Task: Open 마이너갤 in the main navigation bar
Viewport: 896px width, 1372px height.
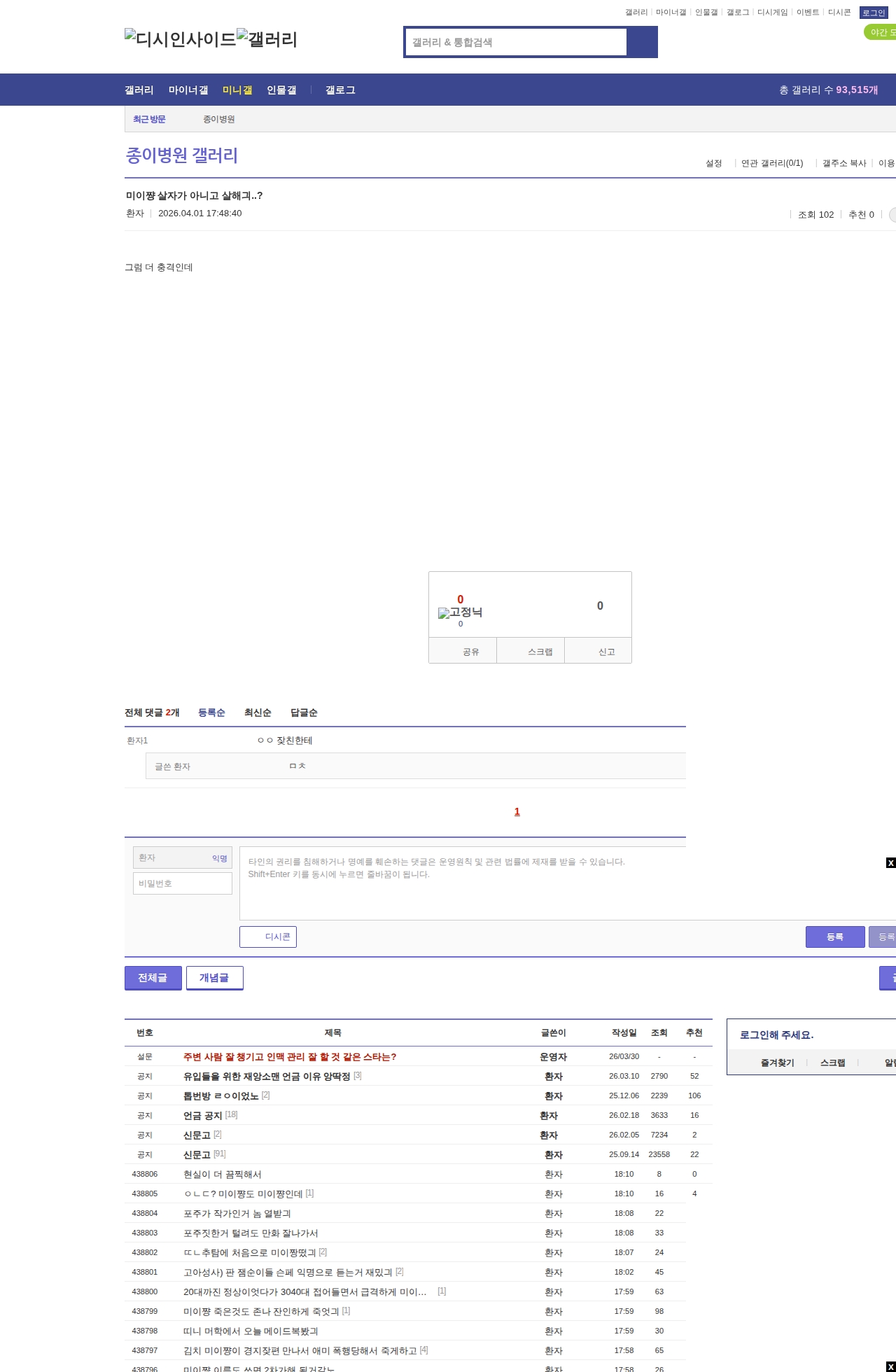Action: (188, 90)
